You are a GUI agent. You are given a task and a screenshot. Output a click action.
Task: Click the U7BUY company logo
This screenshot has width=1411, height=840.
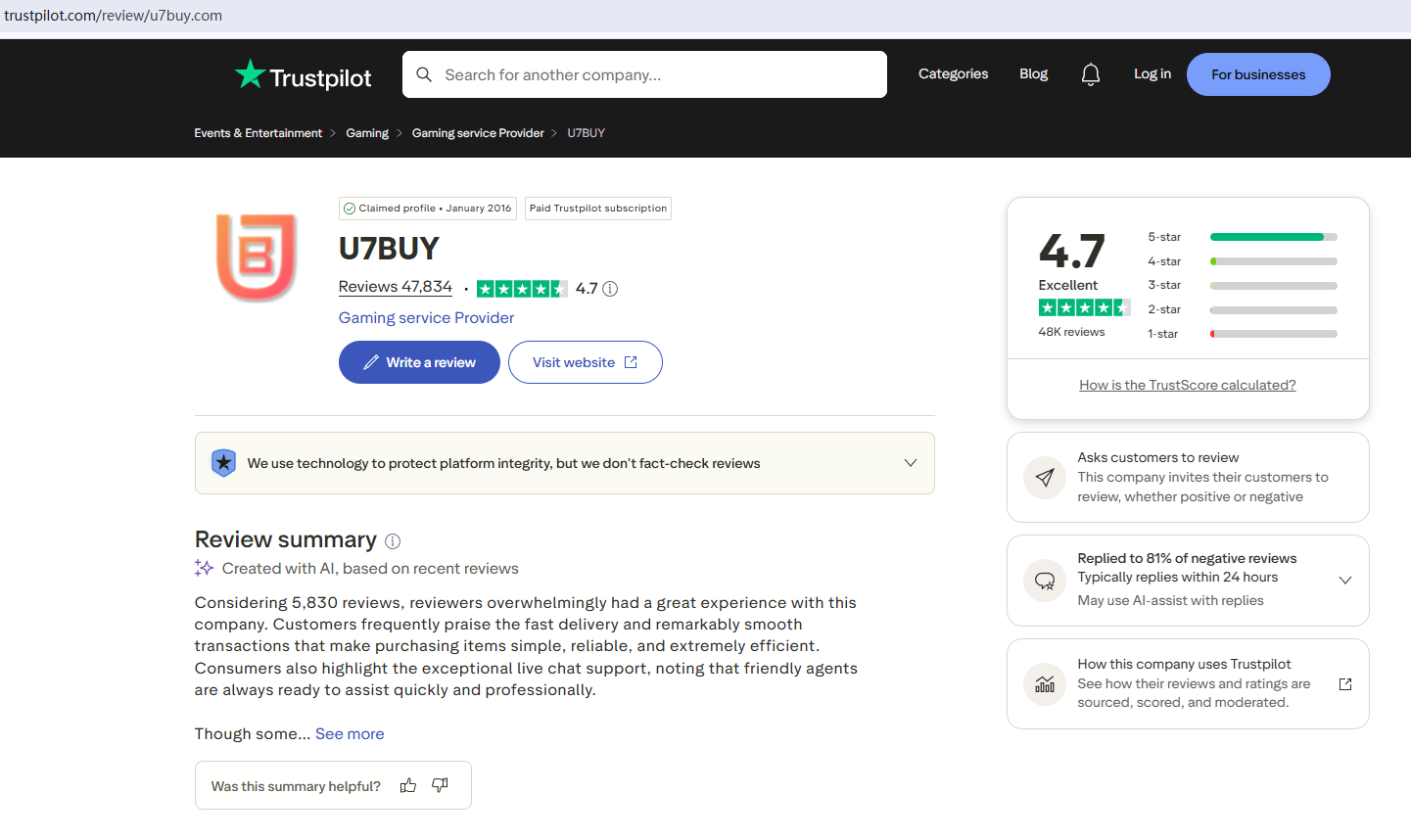pyautogui.click(x=257, y=257)
